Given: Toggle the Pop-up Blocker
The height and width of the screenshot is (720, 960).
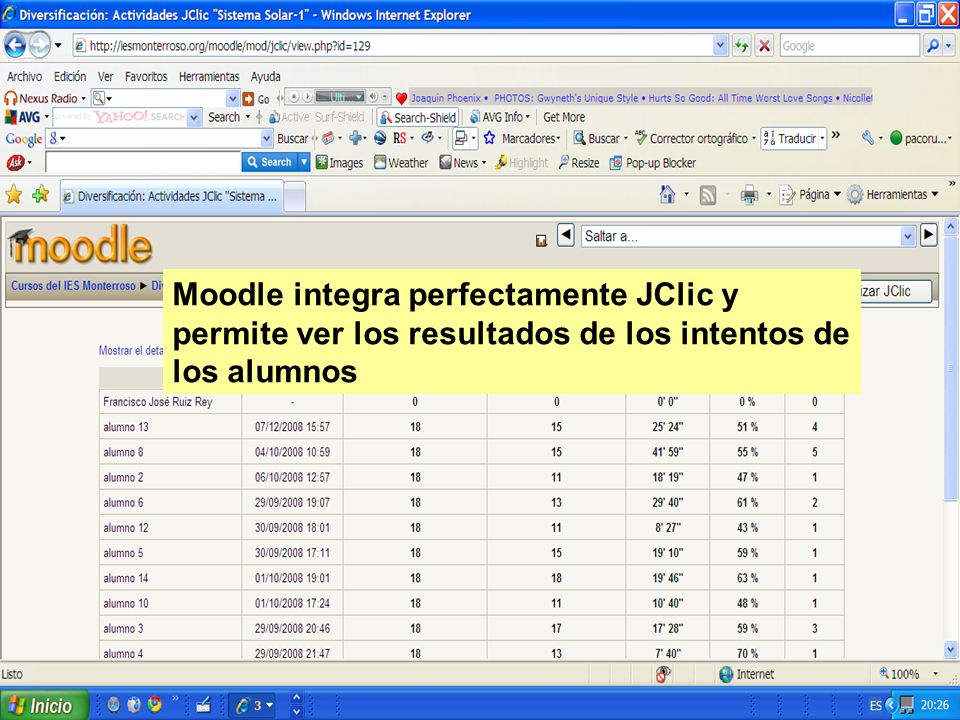Looking at the screenshot, I should 653,163.
